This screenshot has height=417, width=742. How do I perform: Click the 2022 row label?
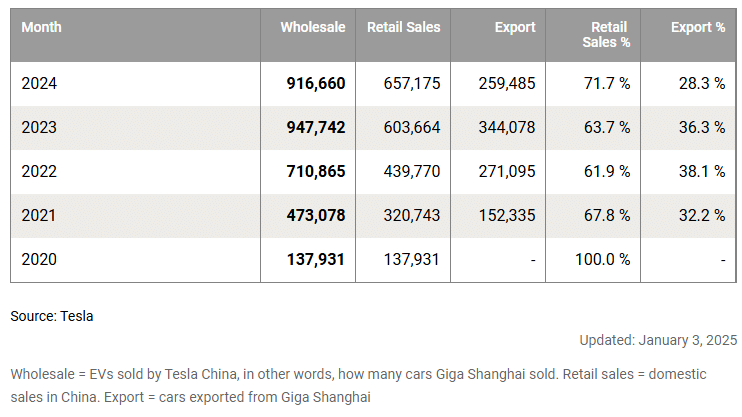(39, 172)
